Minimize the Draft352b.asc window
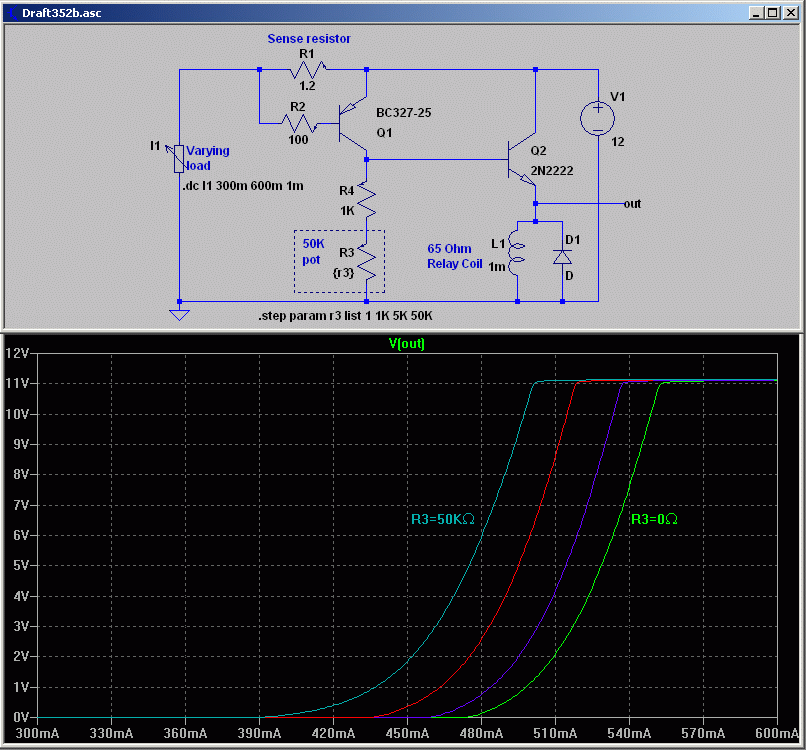The width and height of the screenshot is (806, 750). 755,13
